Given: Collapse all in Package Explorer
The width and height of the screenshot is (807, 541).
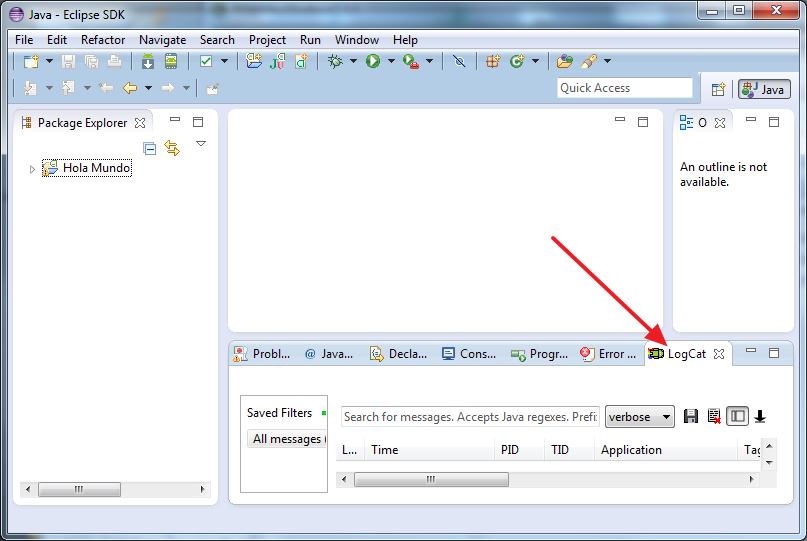Looking at the screenshot, I should pyautogui.click(x=150, y=148).
